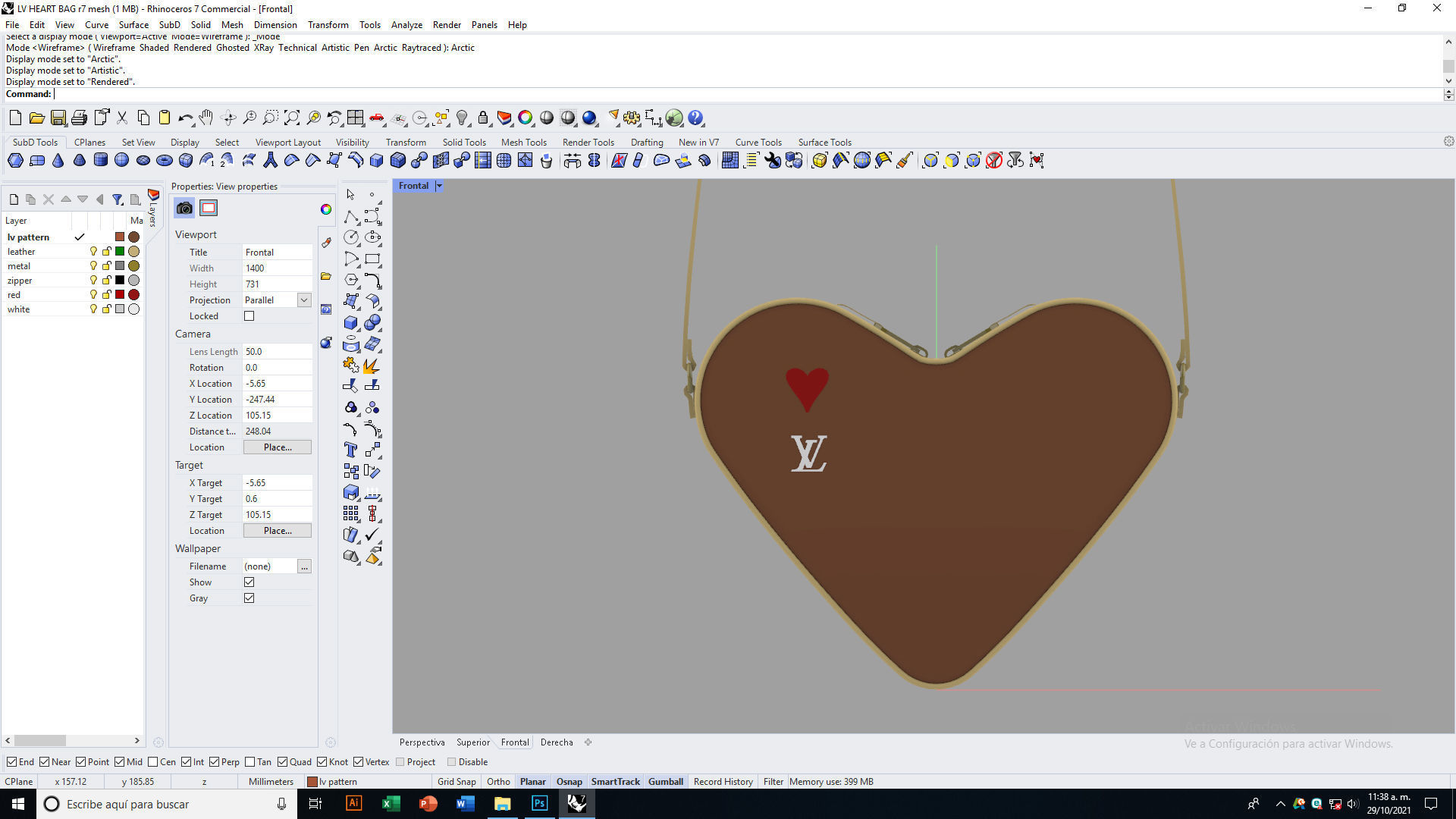Create a new file with the New icon
This screenshot has height=819, width=1456.
point(15,118)
